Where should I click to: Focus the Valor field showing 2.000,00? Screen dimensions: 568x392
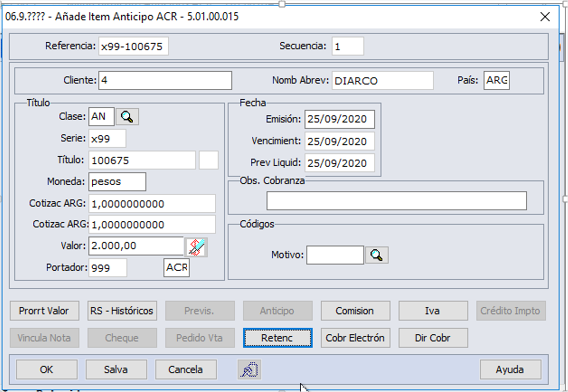click(x=136, y=246)
